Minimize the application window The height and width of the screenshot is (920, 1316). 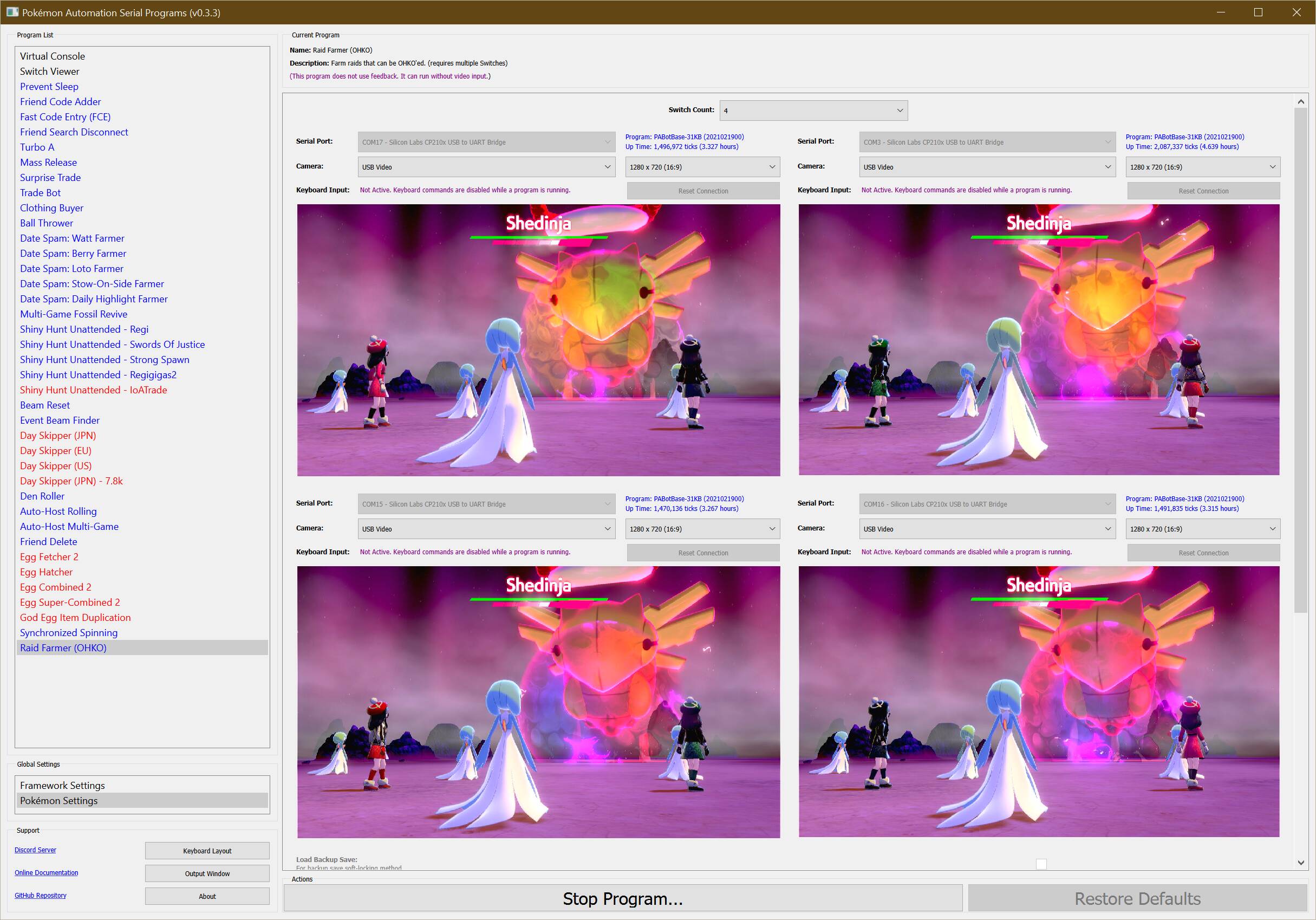pos(1220,12)
